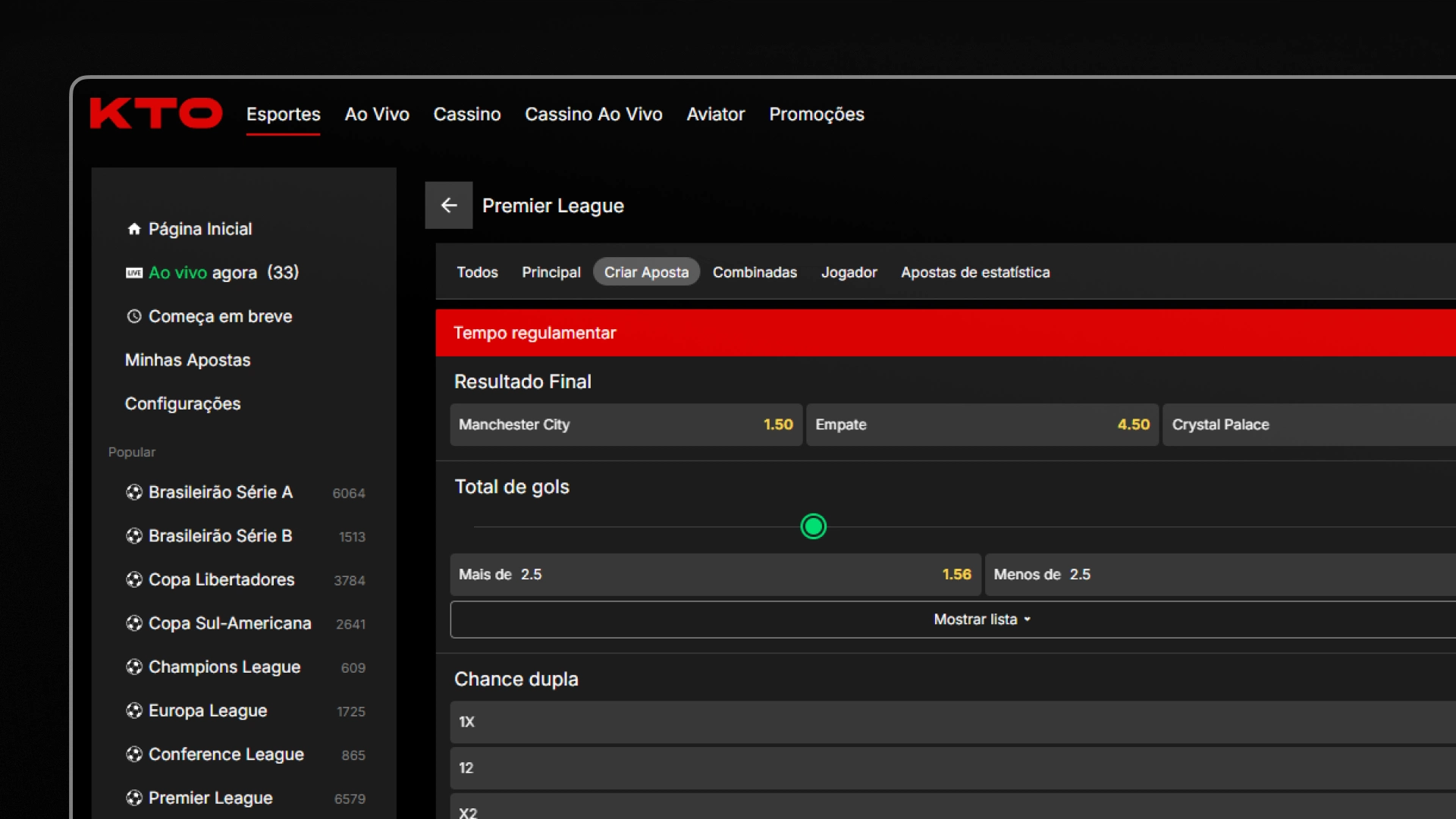Choose Mais de 2.5 at 1.56
This screenshot has width=1456, height=819.
pyautogui.click(x=715, y=575)
